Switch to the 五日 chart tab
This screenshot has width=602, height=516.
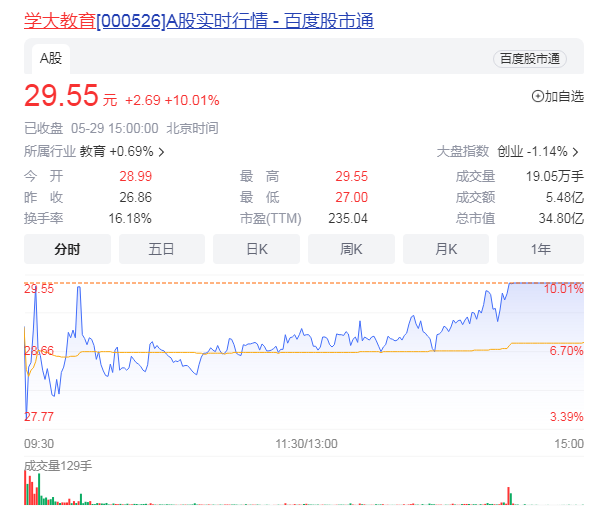pos(161,249)
